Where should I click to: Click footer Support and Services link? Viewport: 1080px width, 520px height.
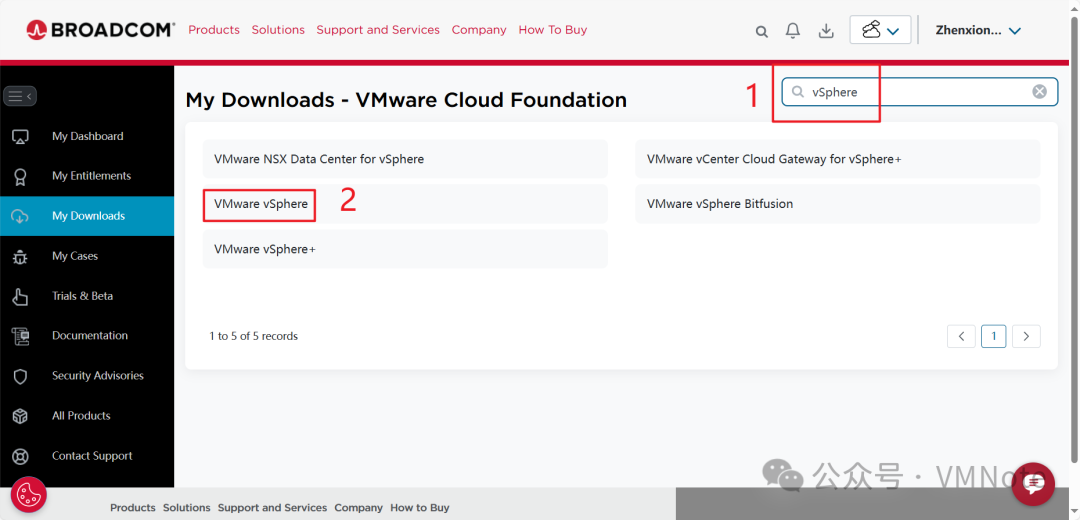273,508
